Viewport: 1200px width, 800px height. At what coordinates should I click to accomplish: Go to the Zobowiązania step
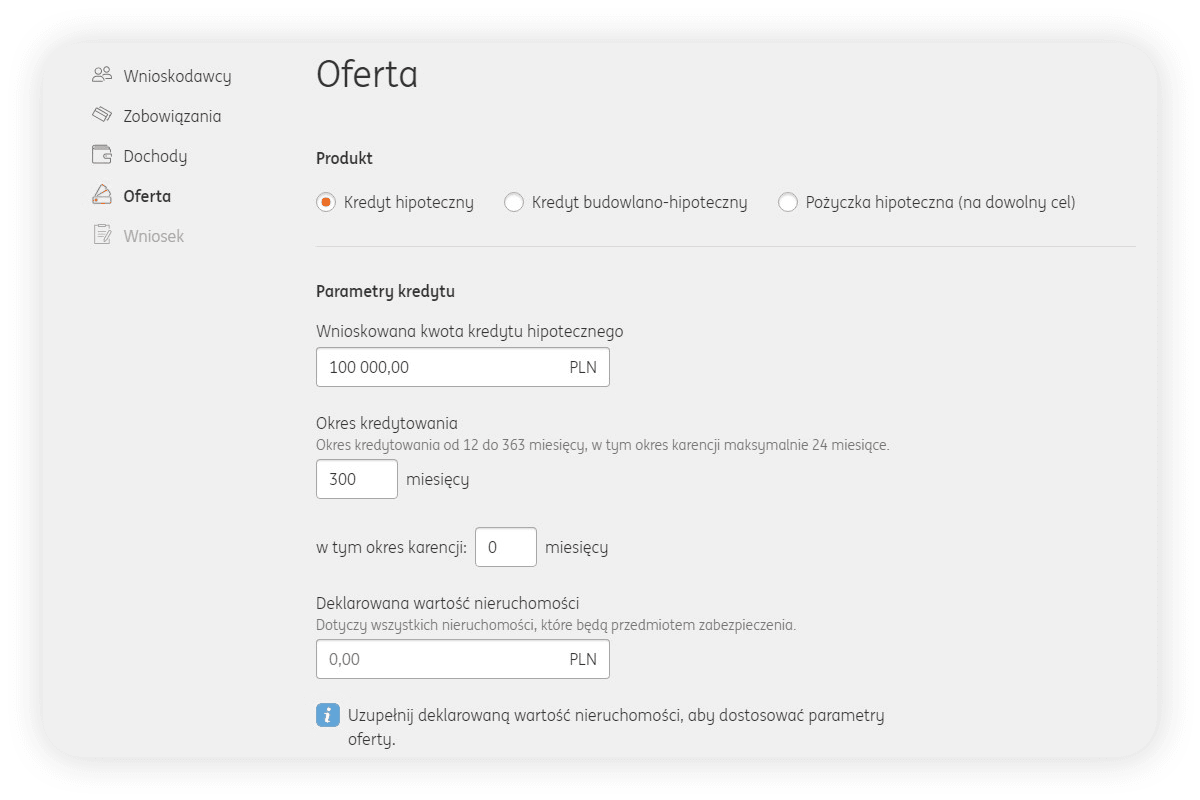[172, 116]
